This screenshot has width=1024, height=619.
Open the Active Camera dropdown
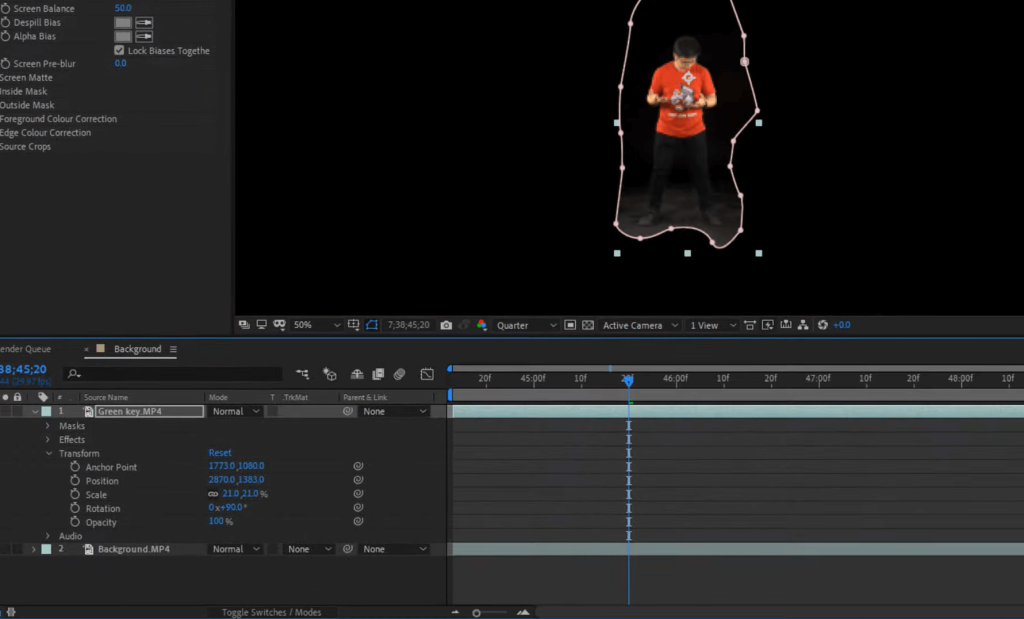point(638,325)
